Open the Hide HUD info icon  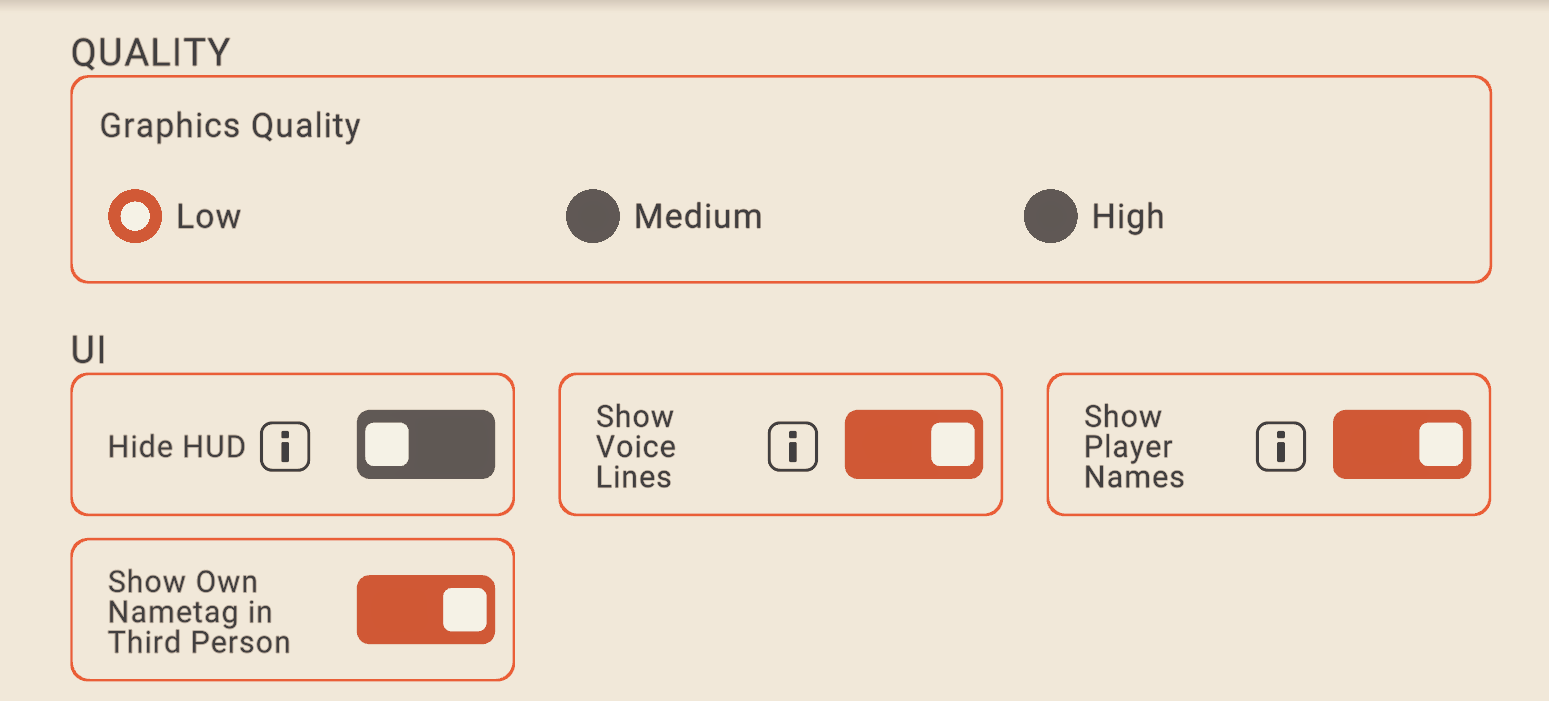tap(285, 446)
